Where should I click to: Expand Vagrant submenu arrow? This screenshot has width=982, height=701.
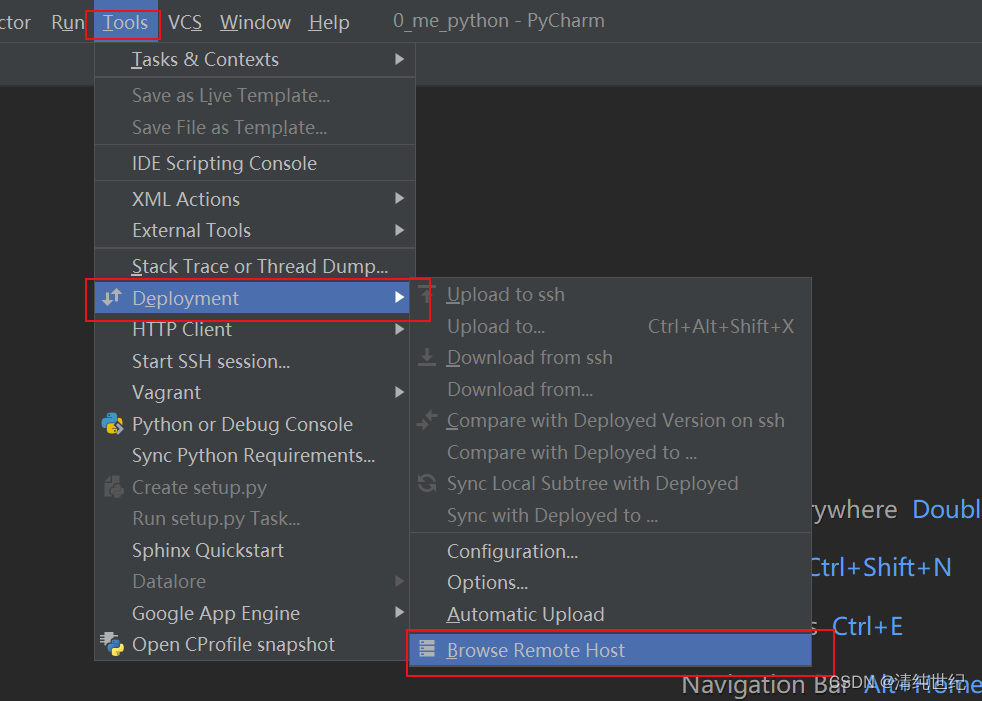400,392
